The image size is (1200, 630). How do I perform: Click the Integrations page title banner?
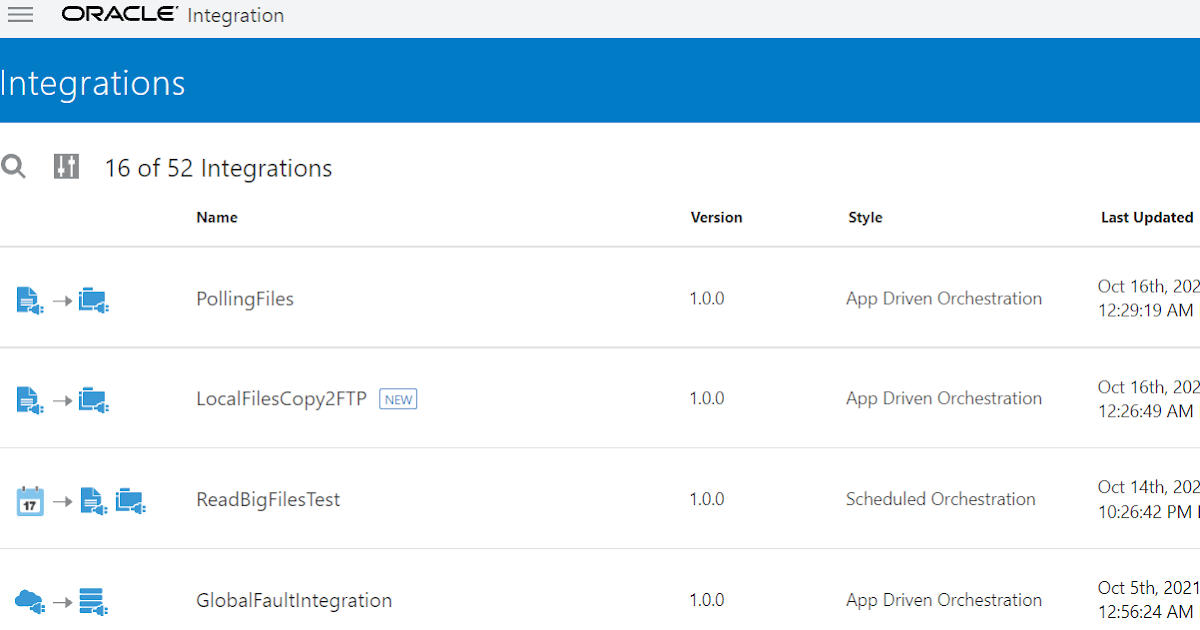(92, 82)
